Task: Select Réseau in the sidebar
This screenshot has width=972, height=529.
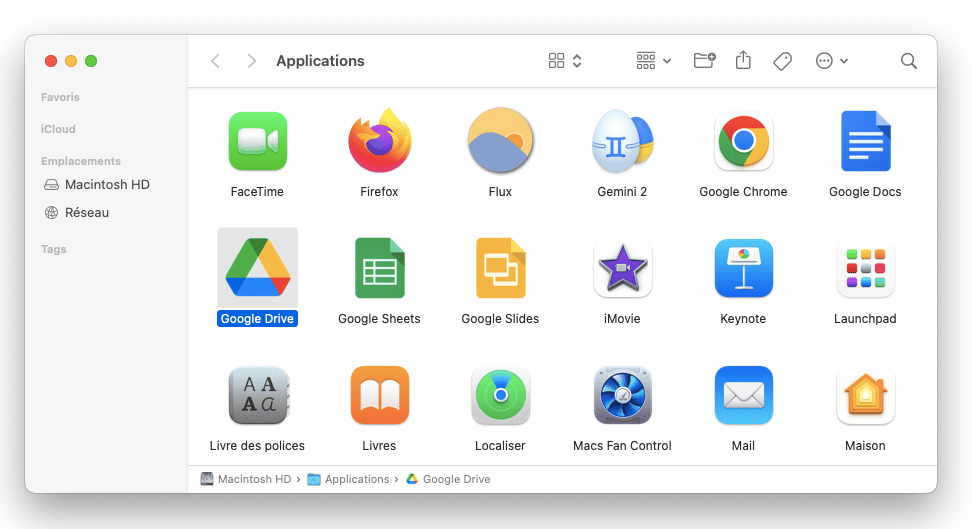Action: point(77,213)
